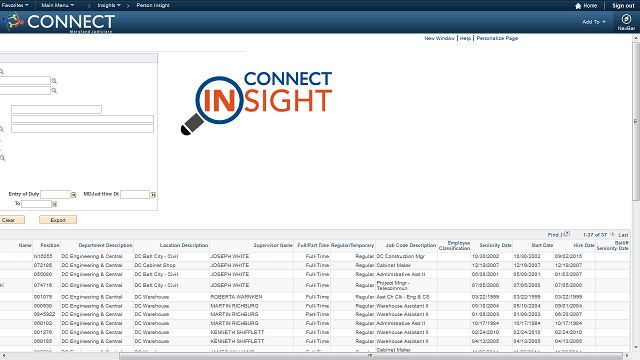Click the CONNECT Maryland Judiciary logo
The width and height of the screenshot is (640, 360).
pos(58,22)
